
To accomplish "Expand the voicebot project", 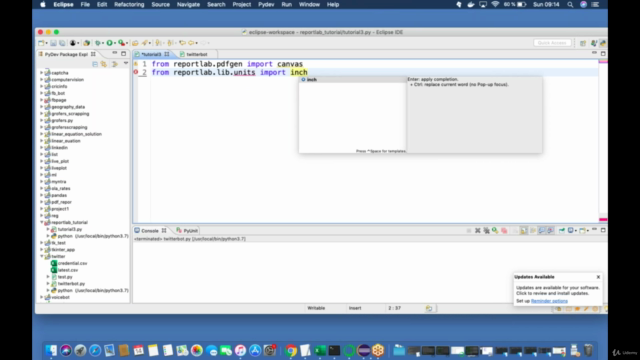I will point(41,297).
